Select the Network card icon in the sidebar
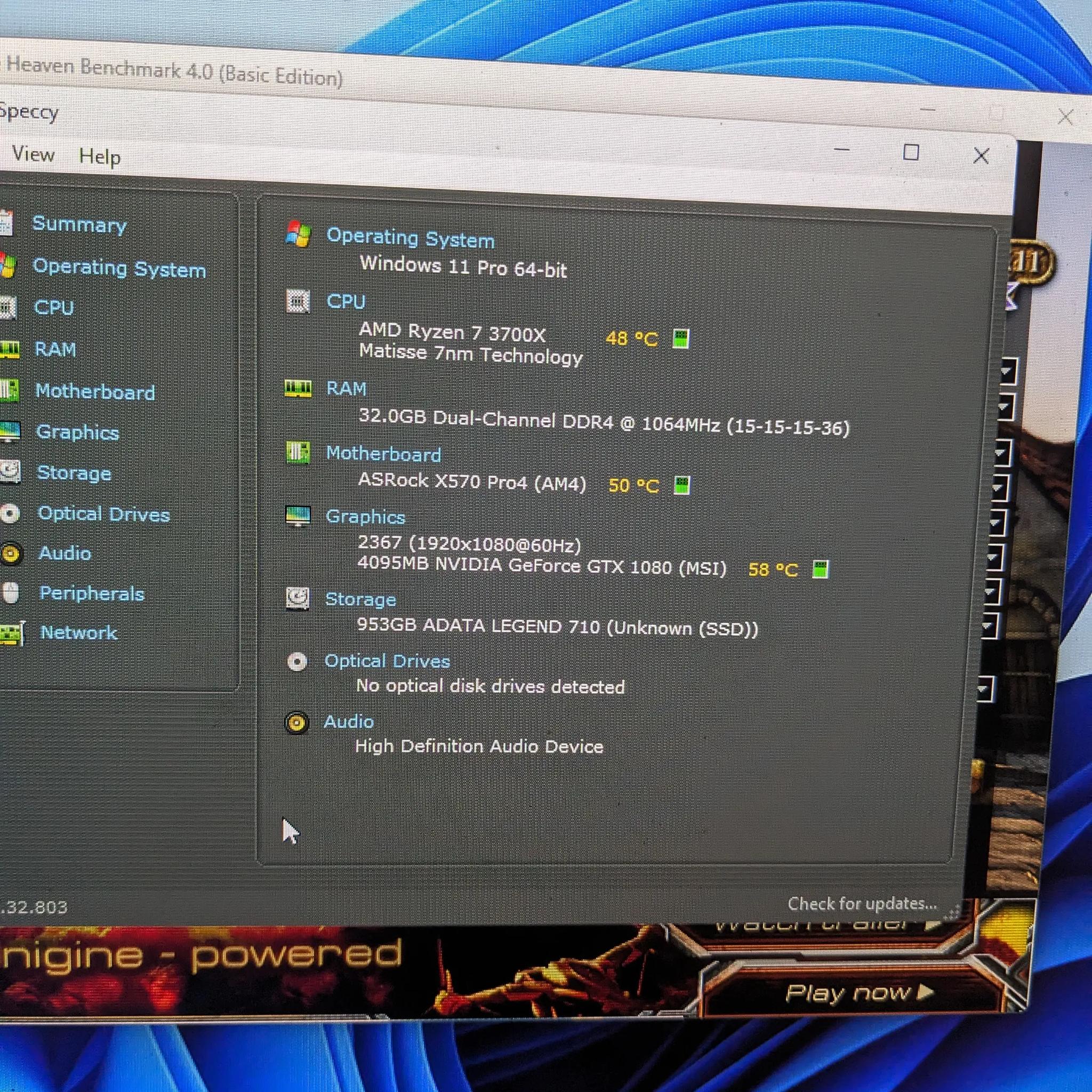1092x1092 pixels. tap(12, 633)
